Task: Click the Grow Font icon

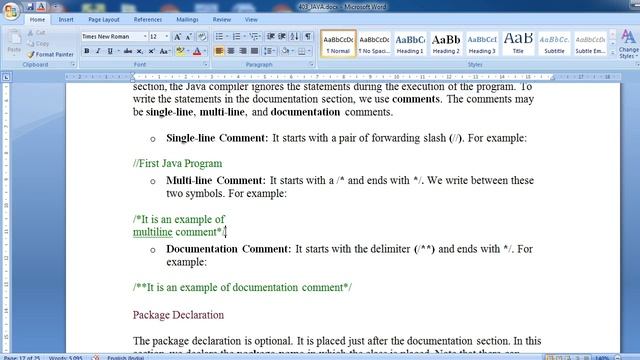Action: coord(178,37)
